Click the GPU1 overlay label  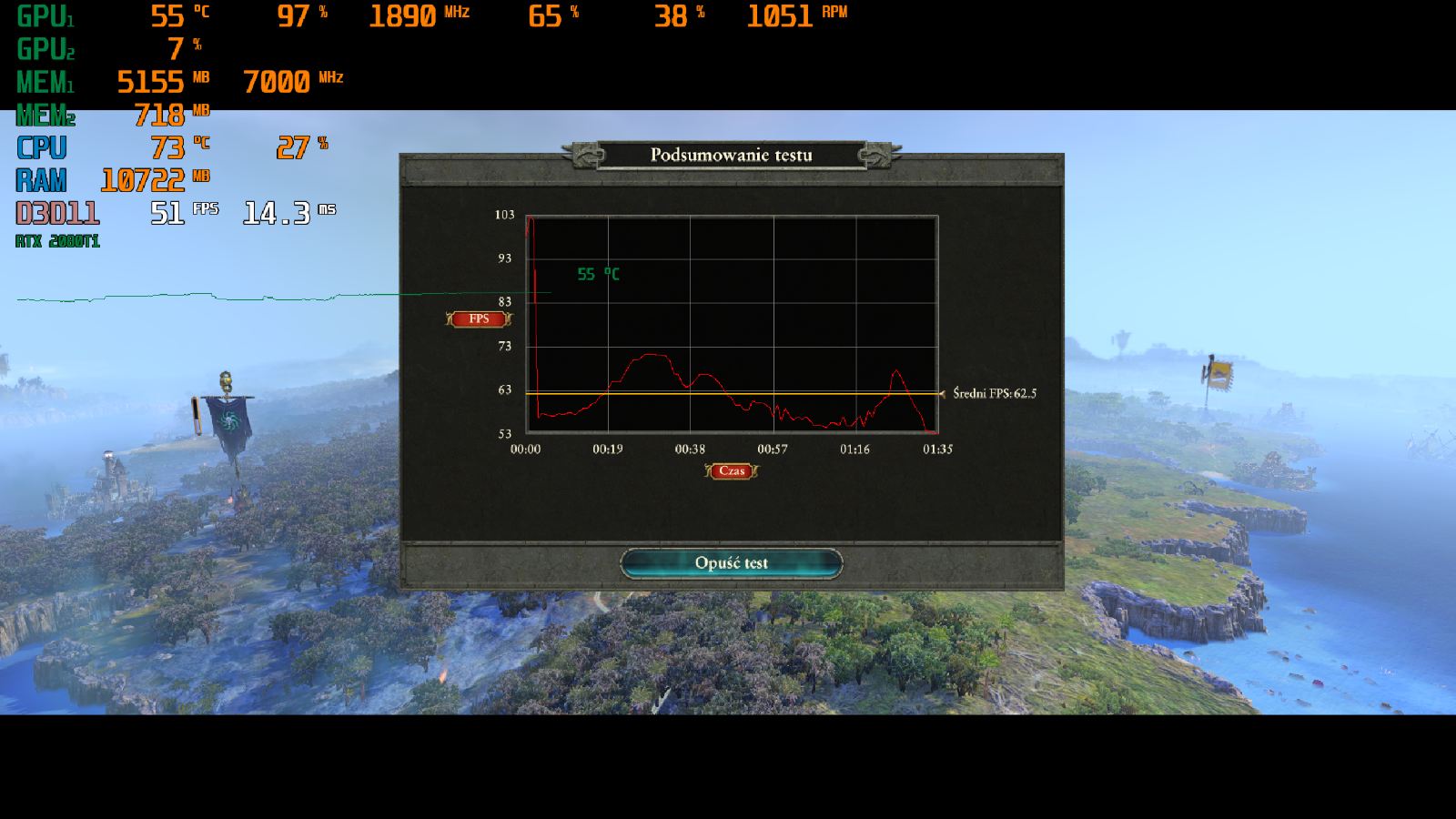point(45,16)
